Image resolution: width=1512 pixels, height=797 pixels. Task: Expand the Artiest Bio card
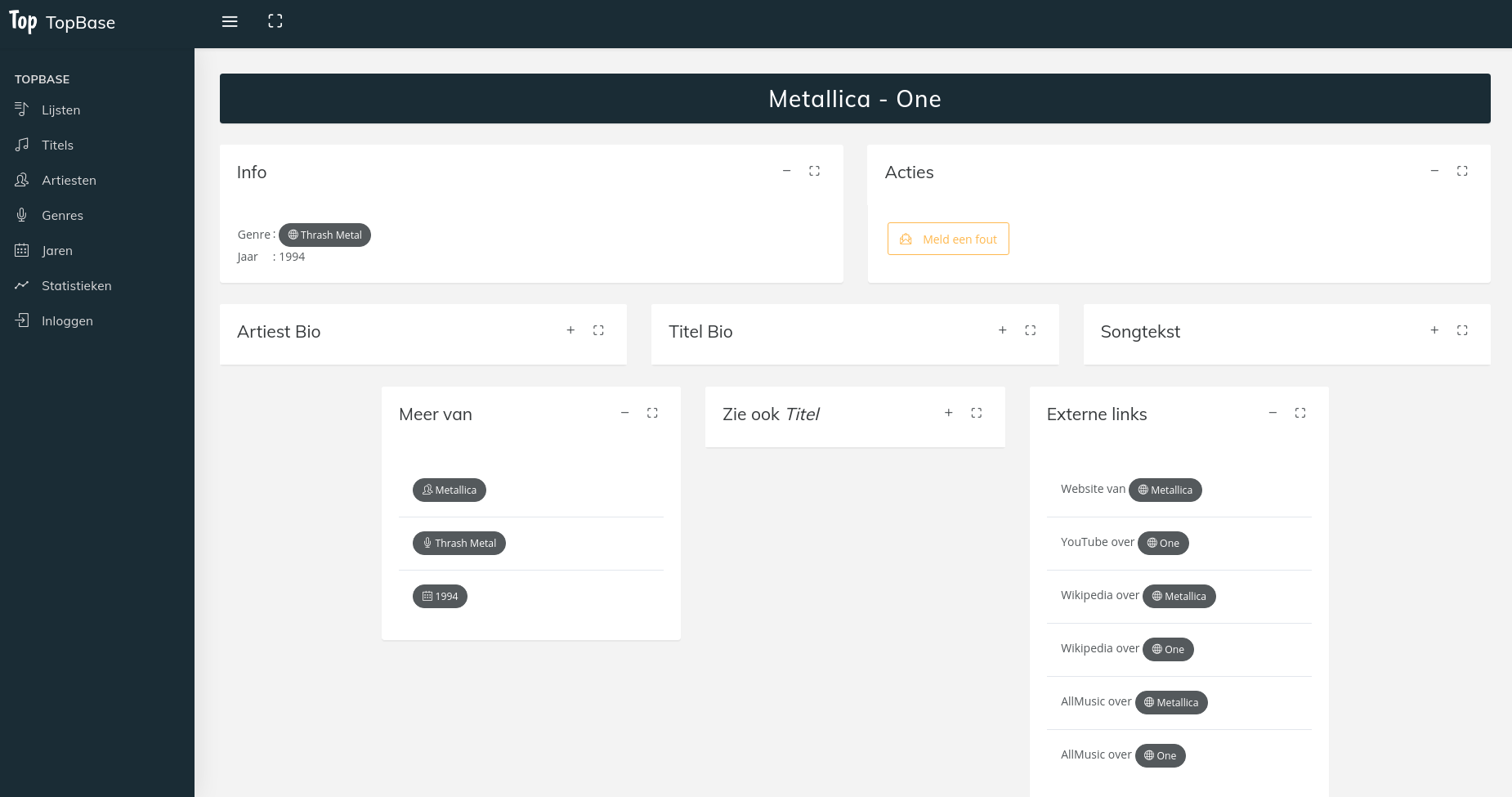pos(570,330)
